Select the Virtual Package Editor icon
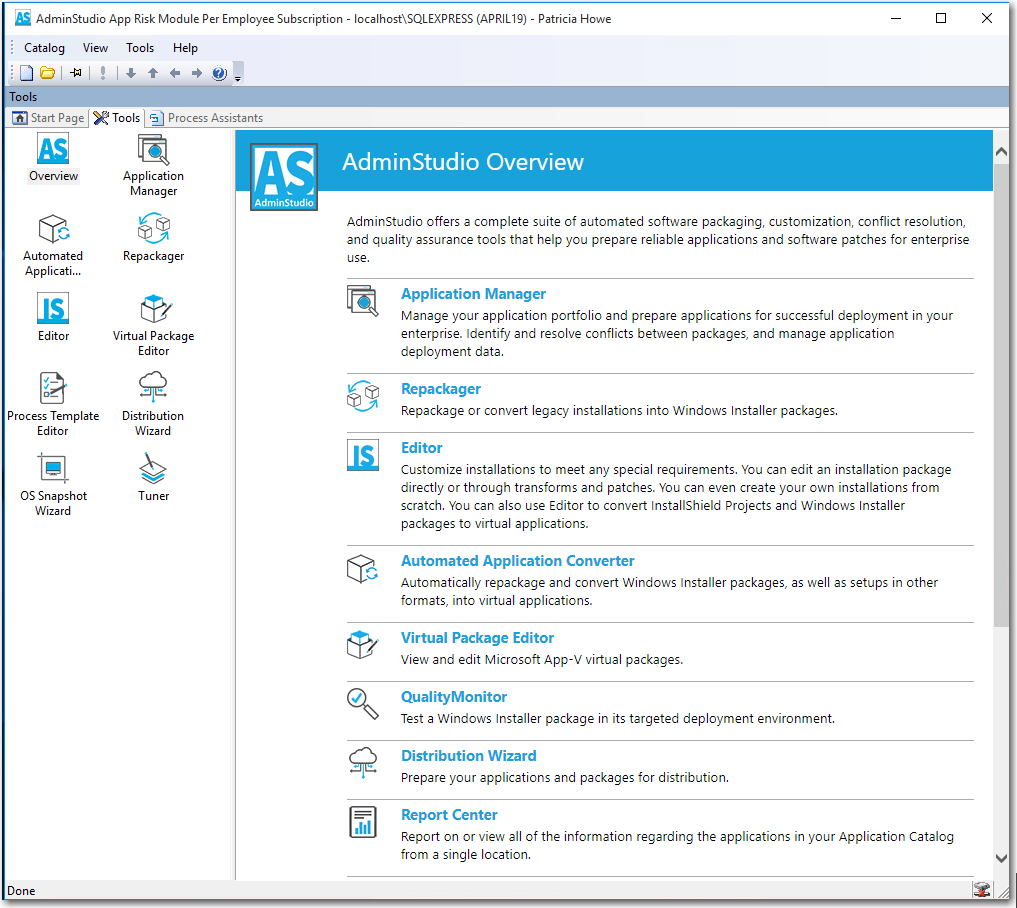This screenshot has height=908, width=1017. point(153,310)
